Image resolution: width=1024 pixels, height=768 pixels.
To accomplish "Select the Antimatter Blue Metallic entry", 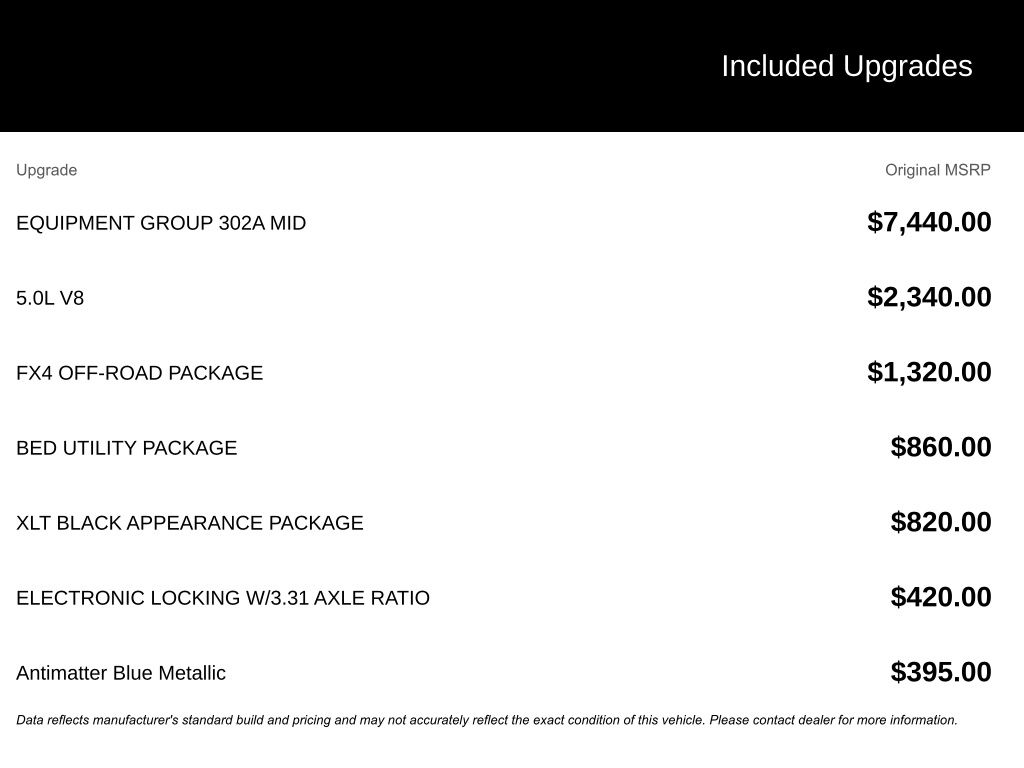I will 121,673.
